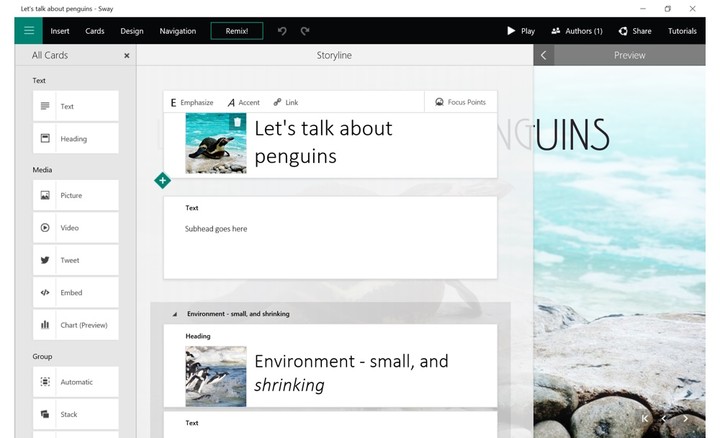The image size is (720, 438).
Task: Add a card with green plus button
Action: coord(163,180)
